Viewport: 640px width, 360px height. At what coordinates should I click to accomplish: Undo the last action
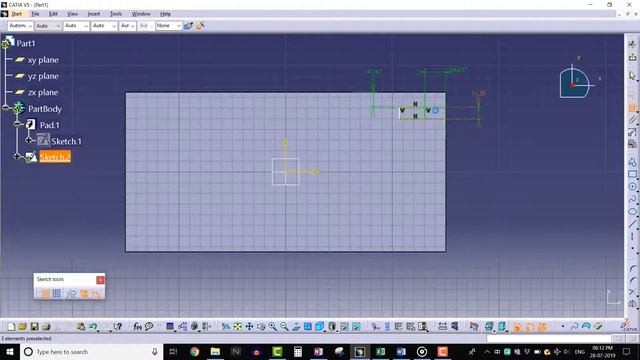(93, 327)
